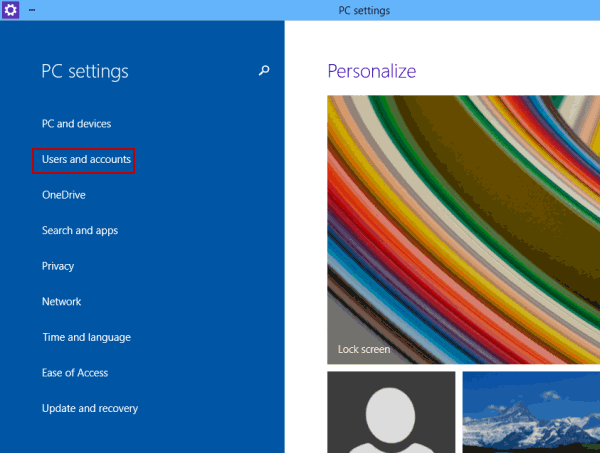Screen dimensions: 600x453
Task: Select Users and accounts
Action: [86, 159]
